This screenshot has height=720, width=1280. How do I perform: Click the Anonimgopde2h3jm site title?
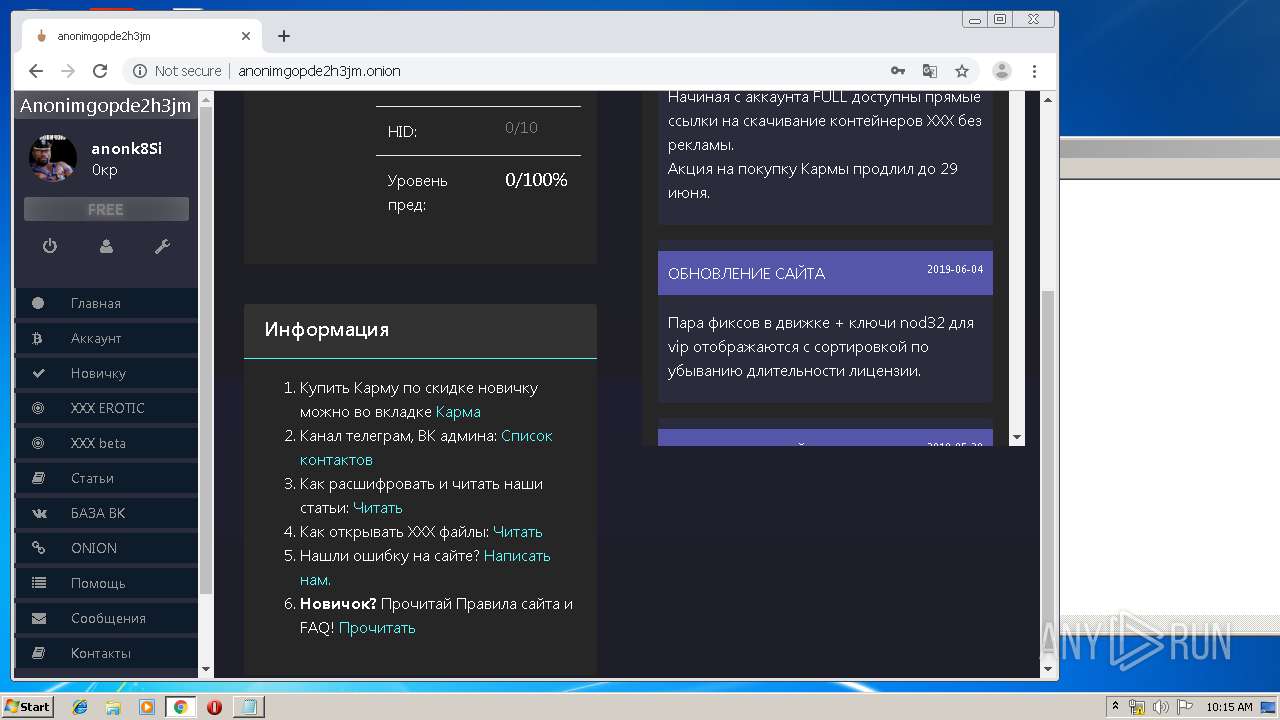[105, 105]
